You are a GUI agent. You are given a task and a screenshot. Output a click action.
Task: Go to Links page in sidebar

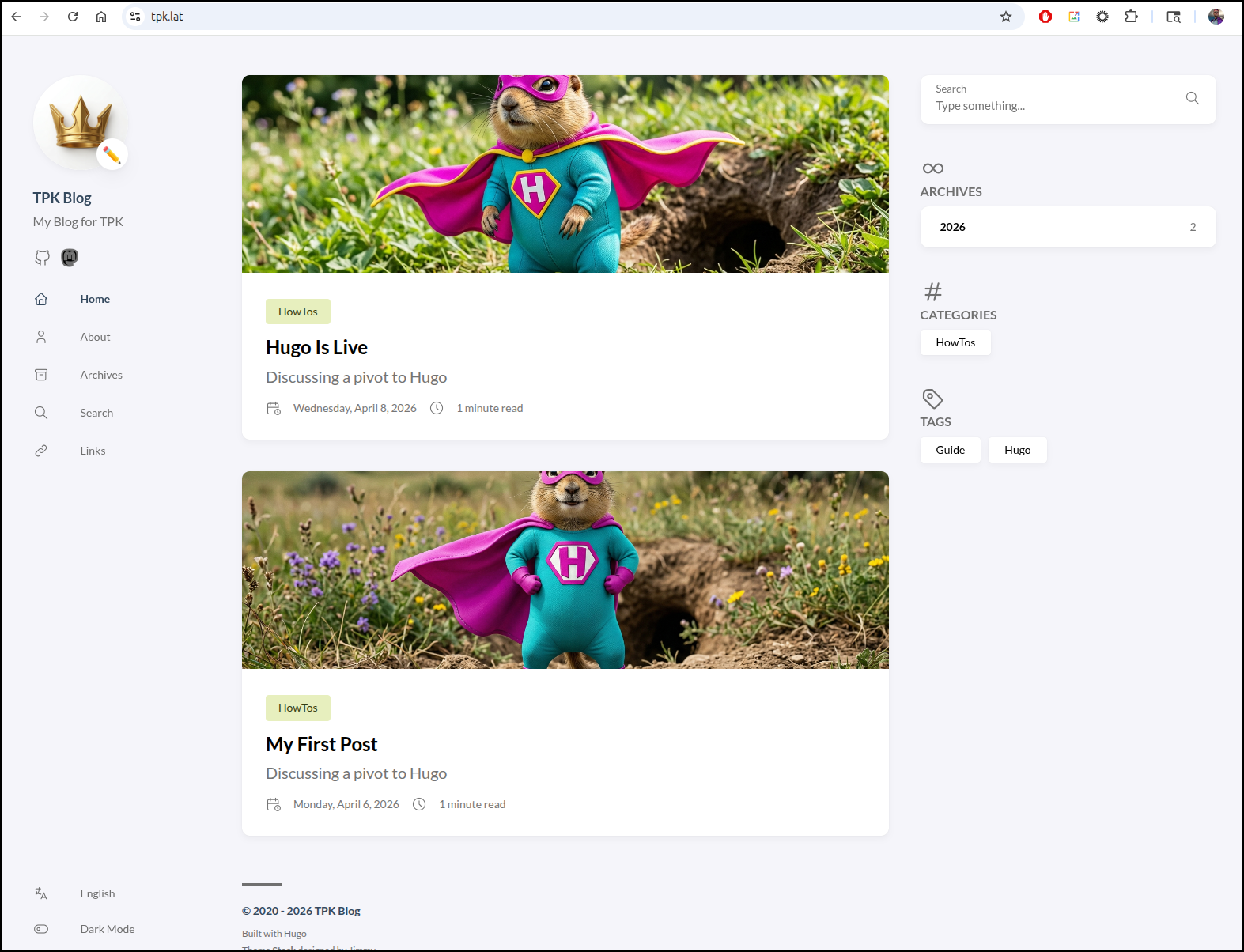click(x=93, y=451)
